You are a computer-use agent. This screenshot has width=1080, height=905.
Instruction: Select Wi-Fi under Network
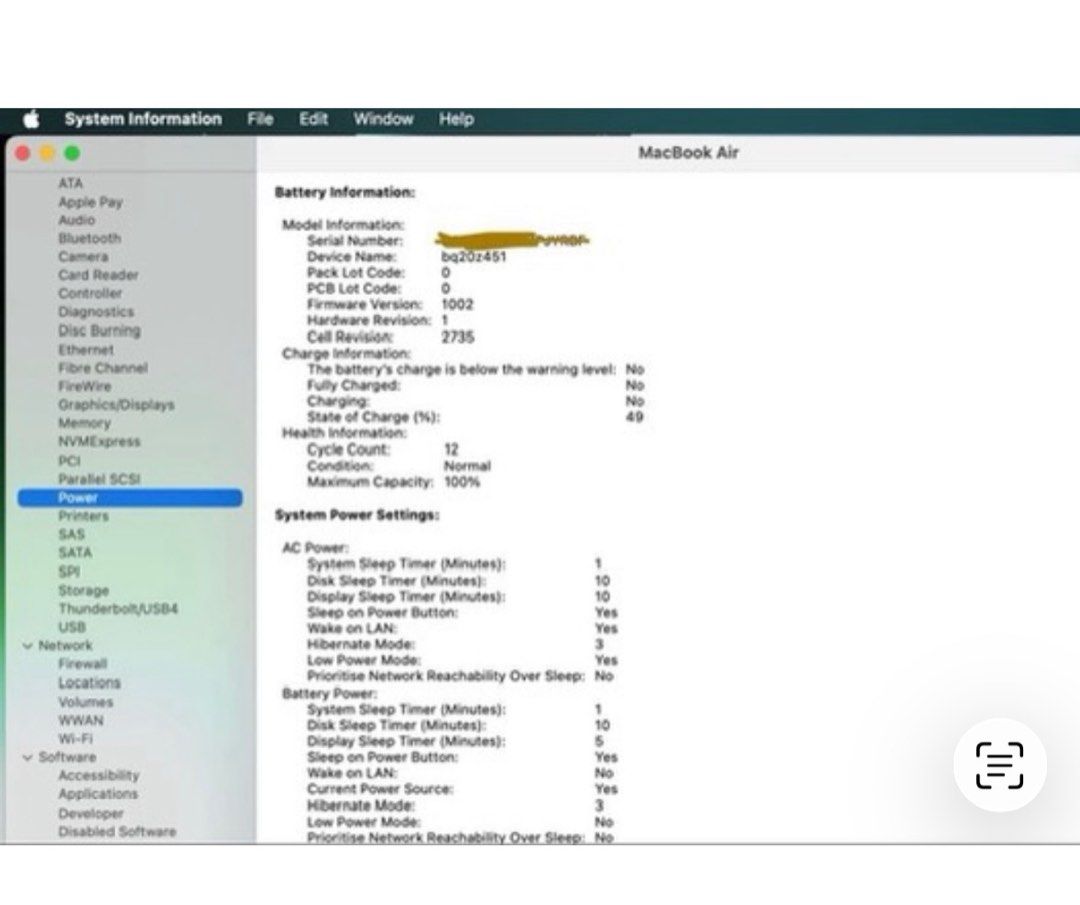(75, 739)
